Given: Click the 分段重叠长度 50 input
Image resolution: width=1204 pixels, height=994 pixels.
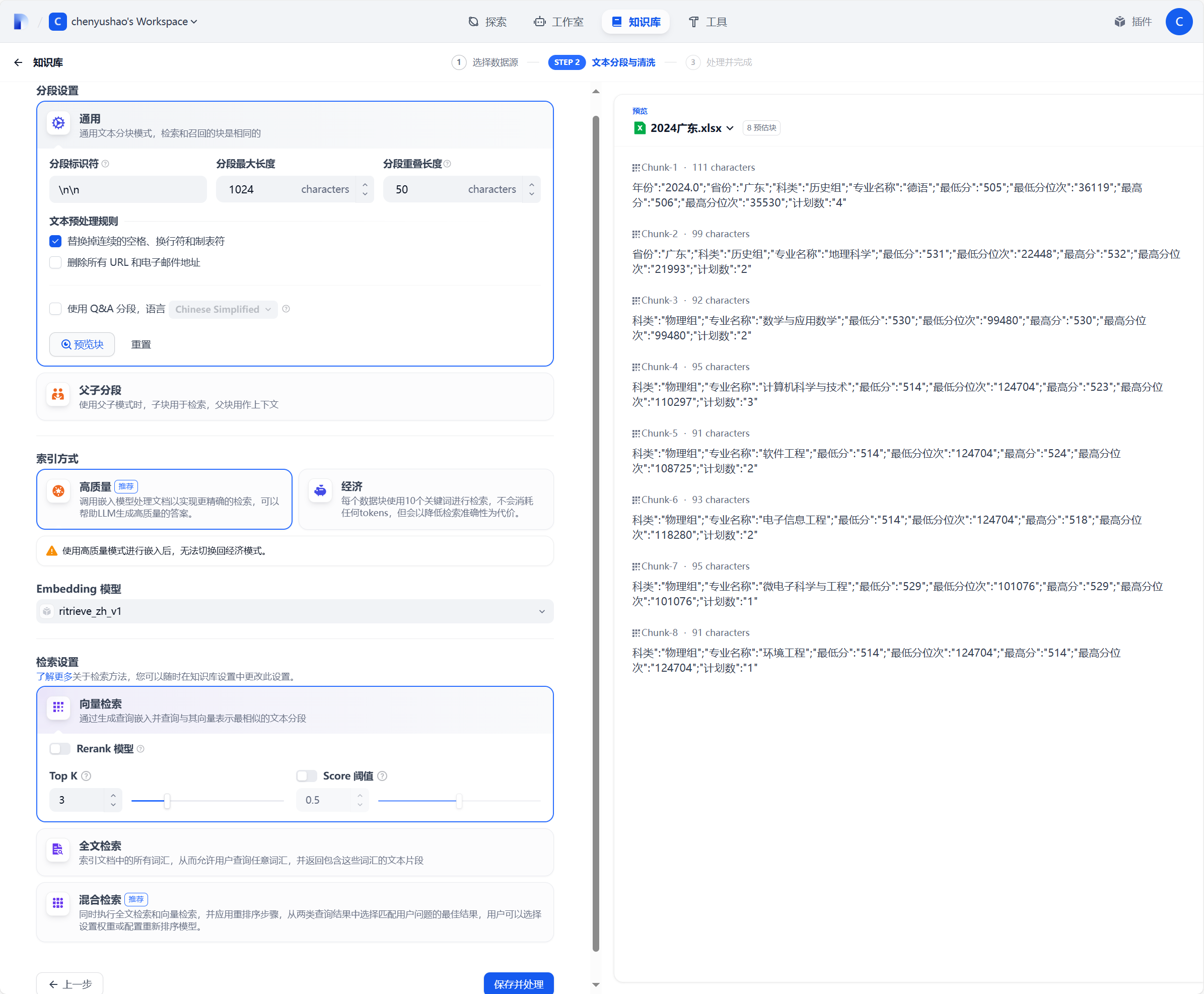Looking at the screenshot, I should [452, 189].
